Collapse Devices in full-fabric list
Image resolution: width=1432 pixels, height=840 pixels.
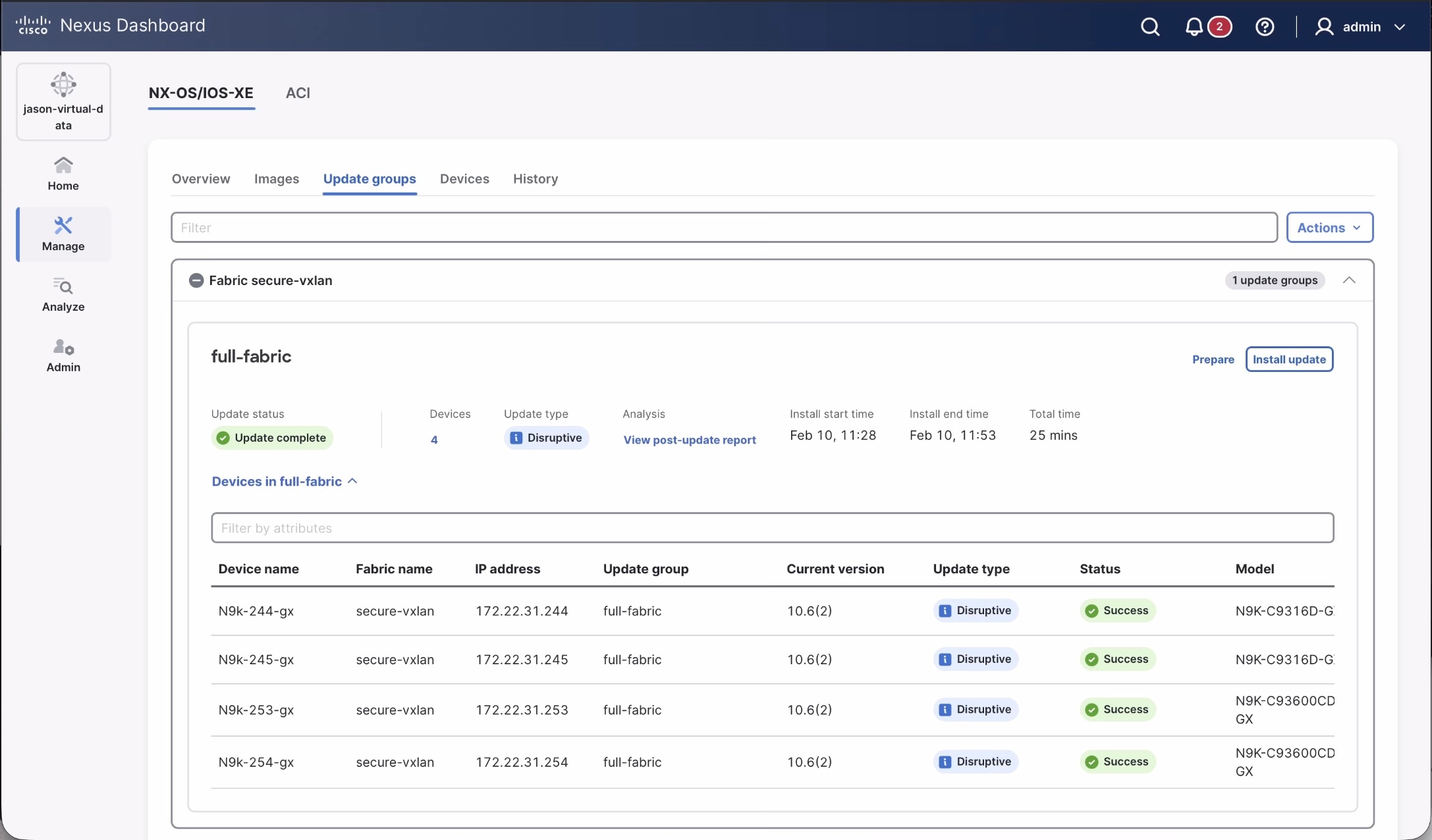[285, 481]
